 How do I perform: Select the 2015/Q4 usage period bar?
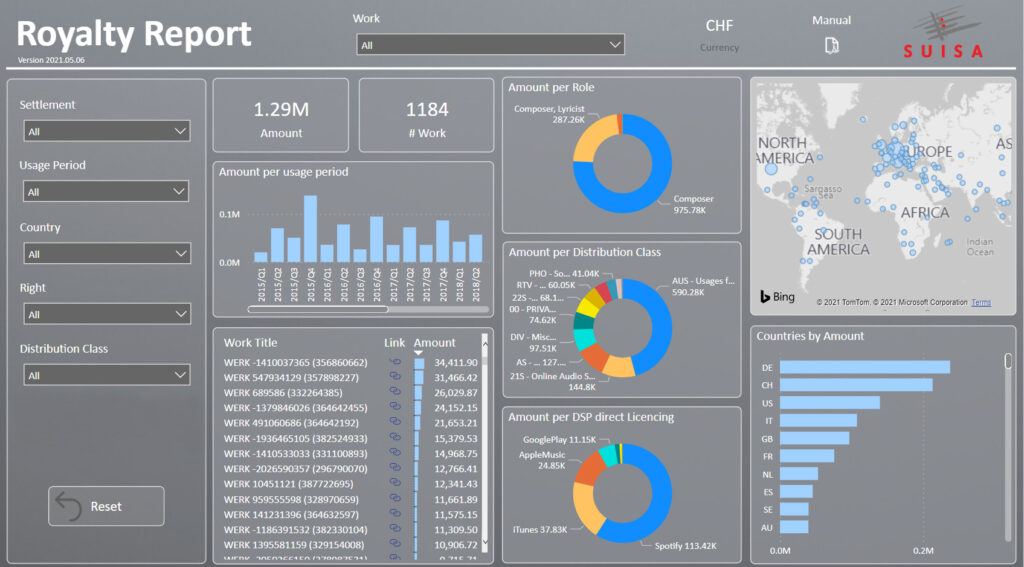(310, 228)
